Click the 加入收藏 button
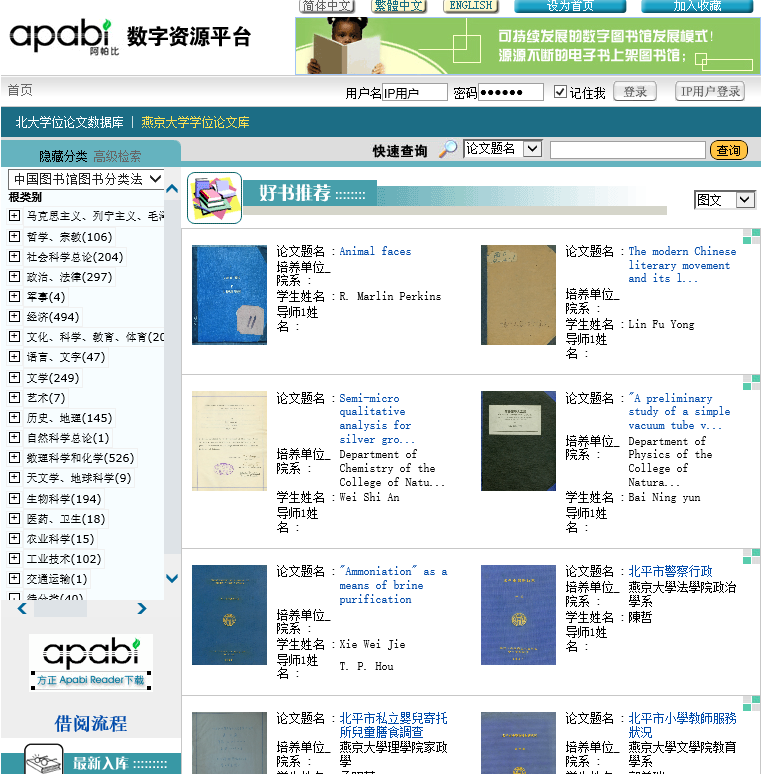Image resolution: width=763 pixels, height=774 pixels. click(697, 6)
